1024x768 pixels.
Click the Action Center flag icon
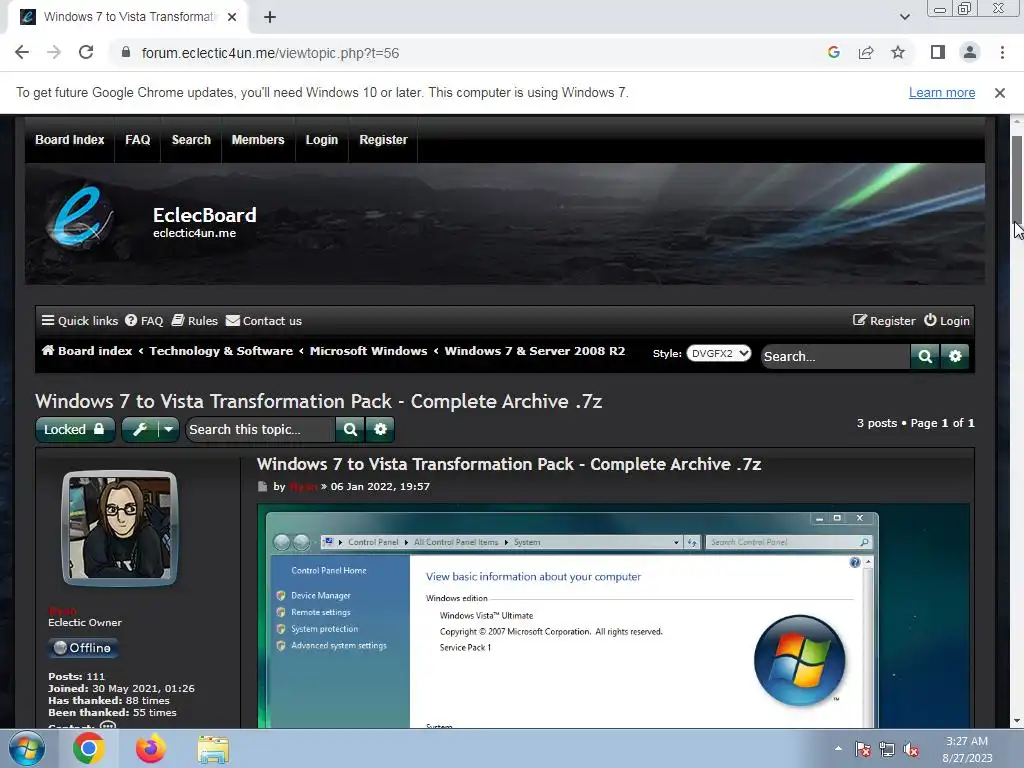[x=863, y=749]
